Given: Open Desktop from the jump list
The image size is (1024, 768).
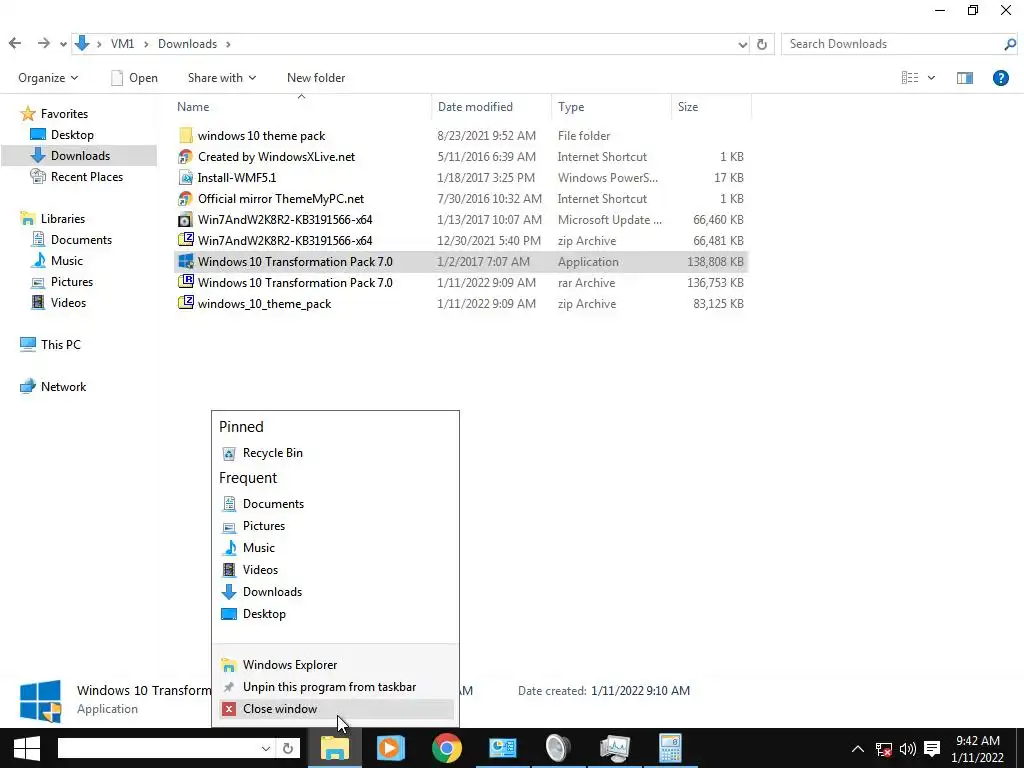Looking at the screenshot, I should 336,614.
